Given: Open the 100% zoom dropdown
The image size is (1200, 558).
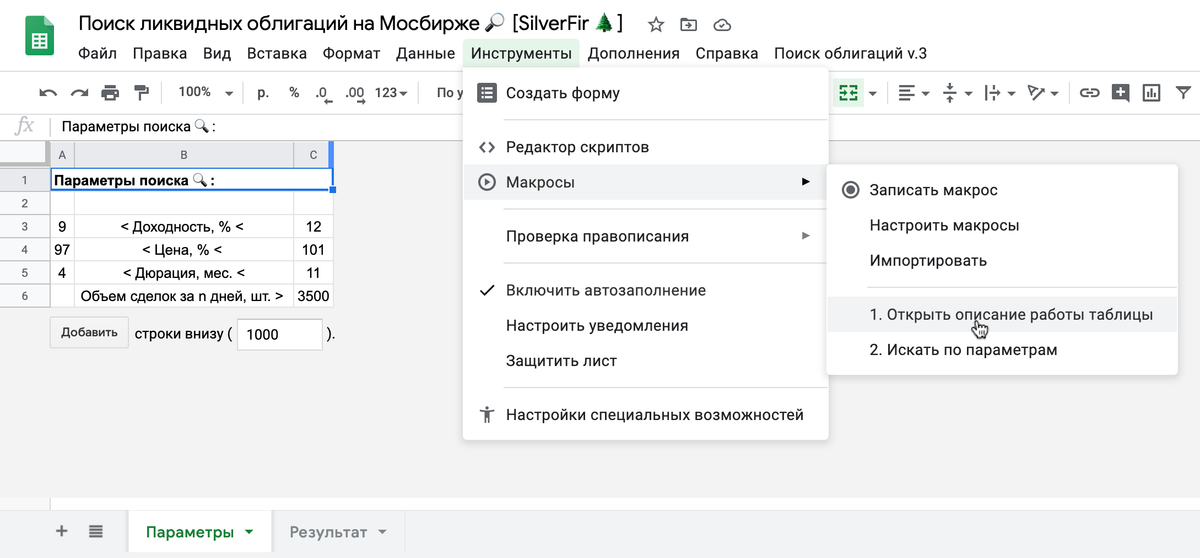Looking at the screenshot, I should point(205,93).
